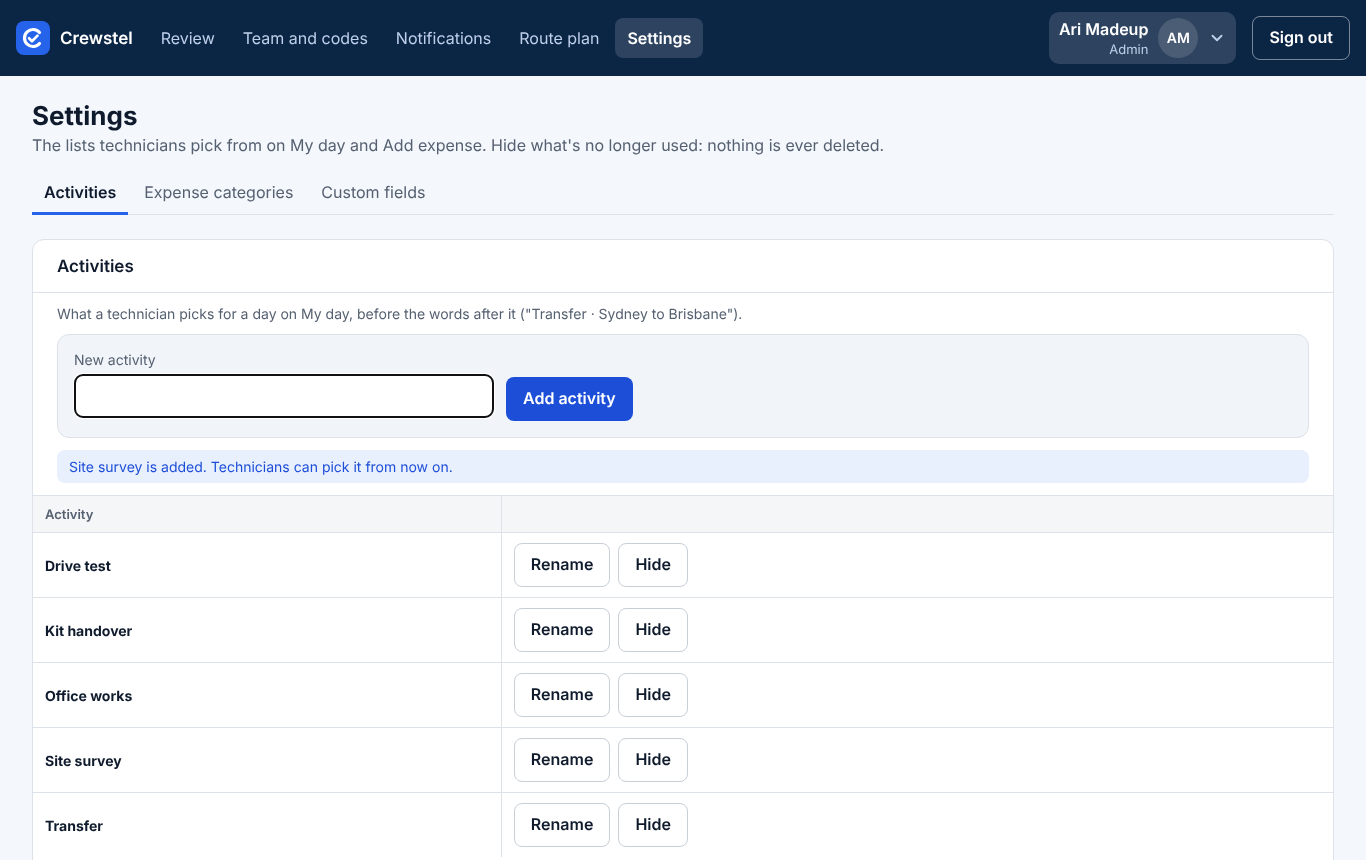Select the Transfer row label
This screenshot has height=860, width=1366.
[74, 826]
